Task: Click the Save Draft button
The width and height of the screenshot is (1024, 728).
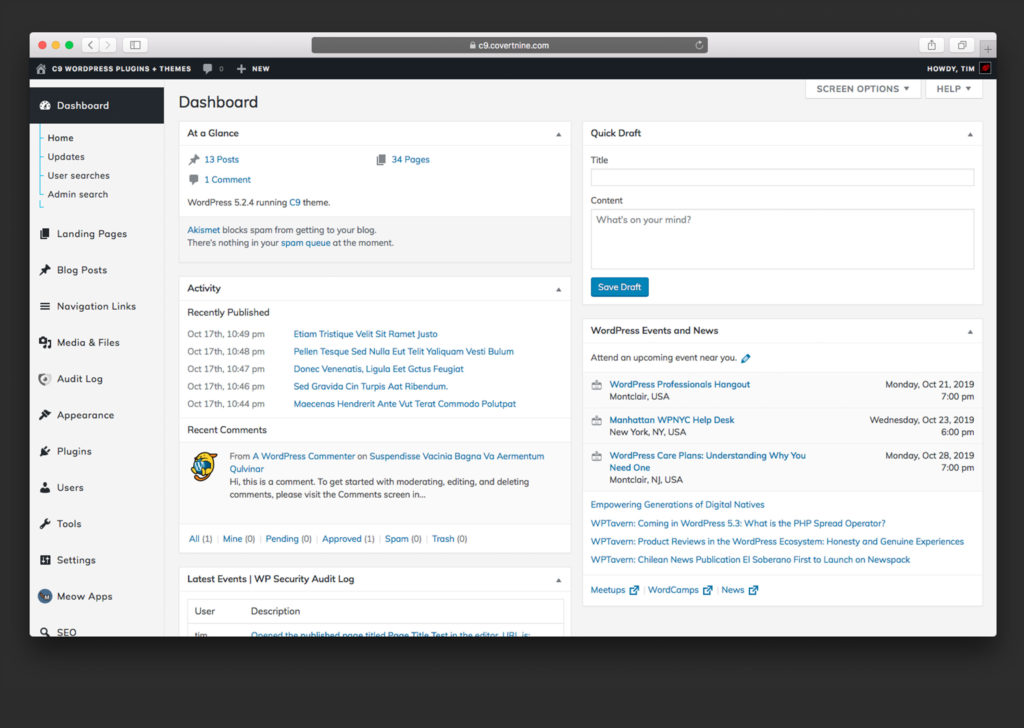Action: (619, 285)
